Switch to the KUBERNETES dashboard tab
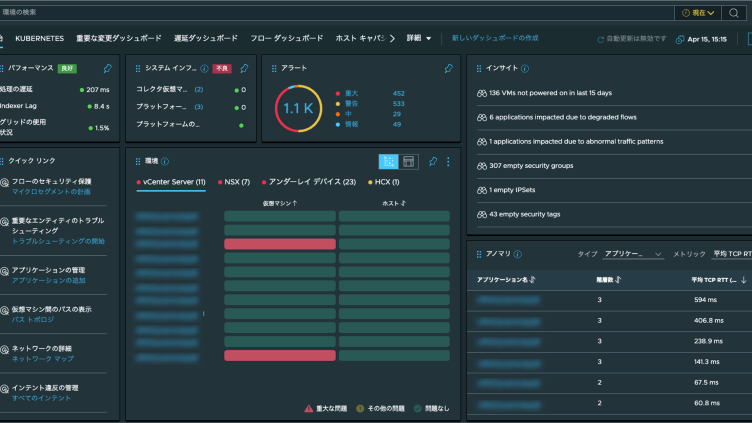752x423 pixels. pos(39,38)
